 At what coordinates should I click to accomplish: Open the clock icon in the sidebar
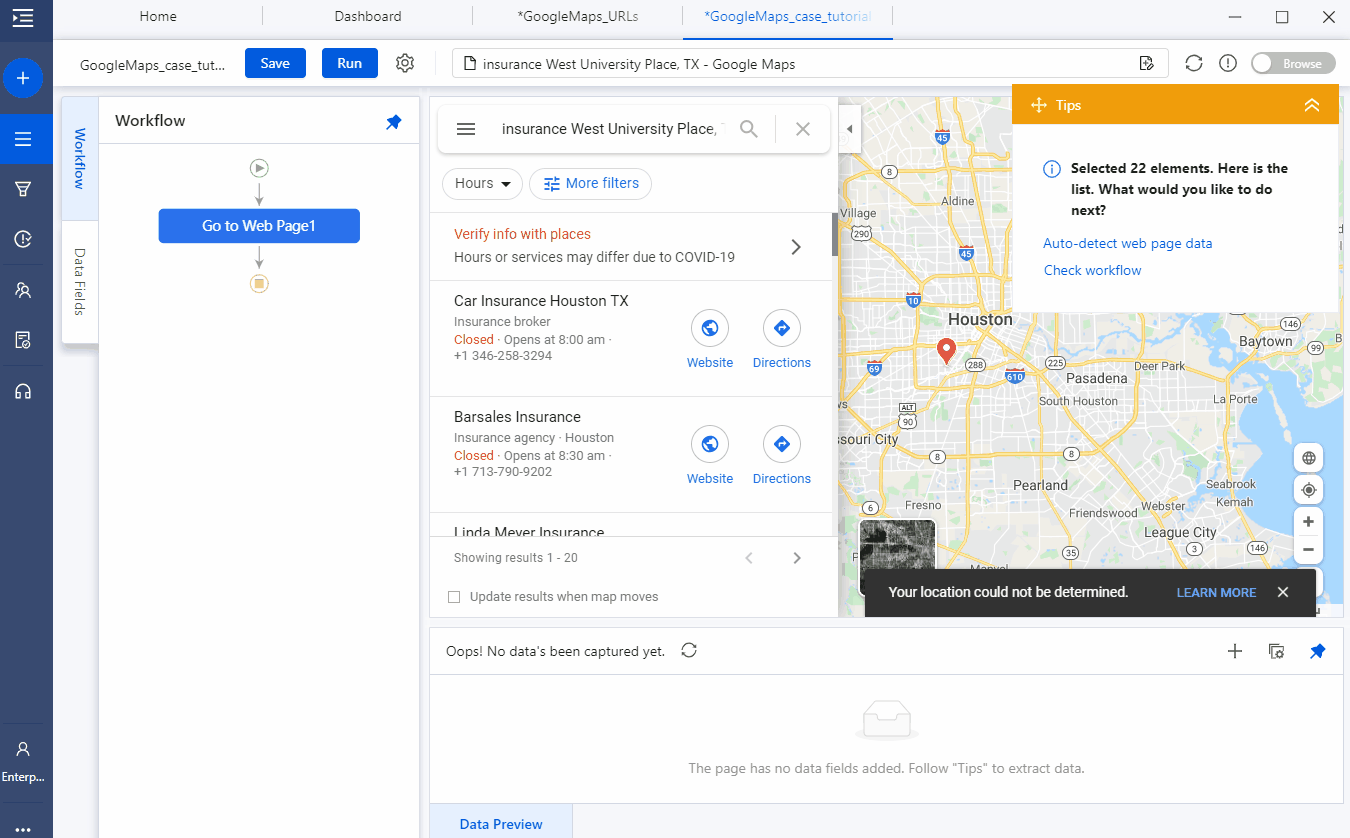click(23, 239)
